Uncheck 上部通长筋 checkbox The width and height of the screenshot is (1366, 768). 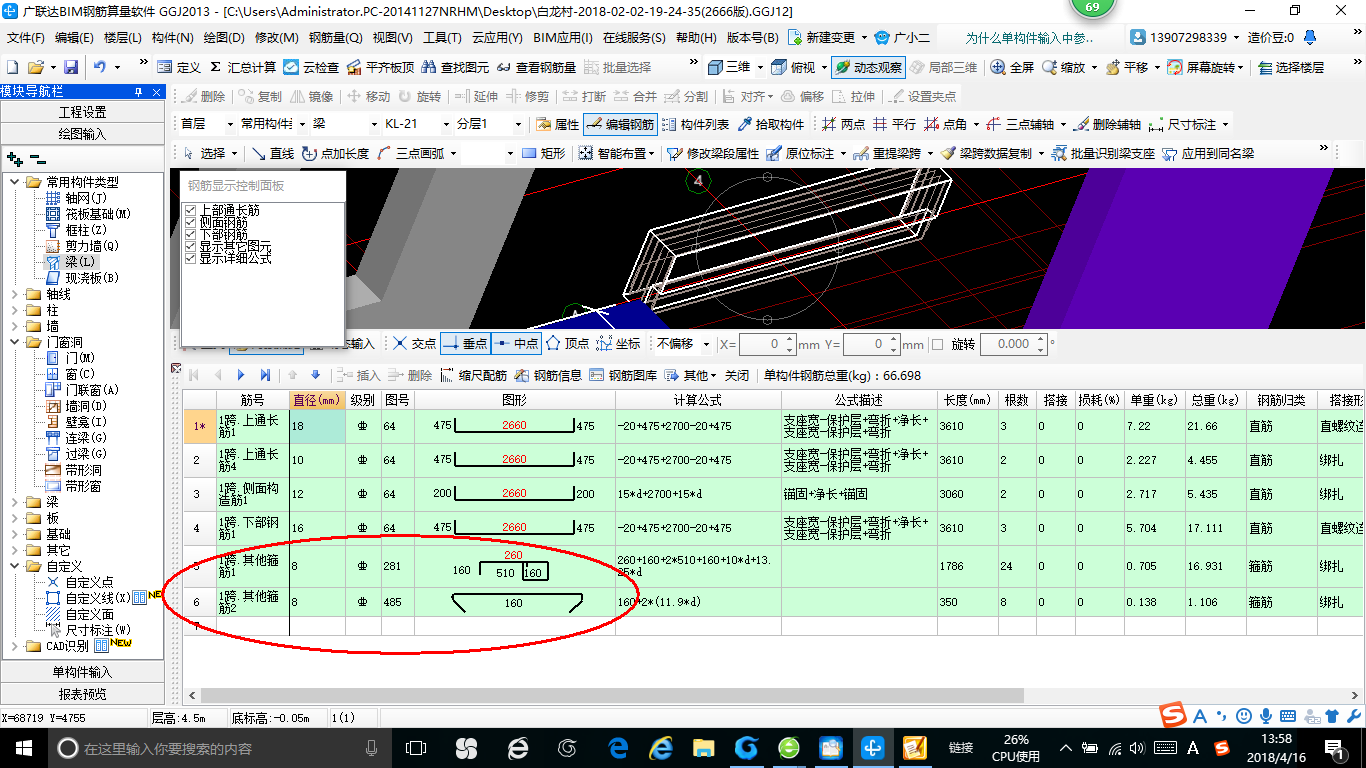coord(190,211)
